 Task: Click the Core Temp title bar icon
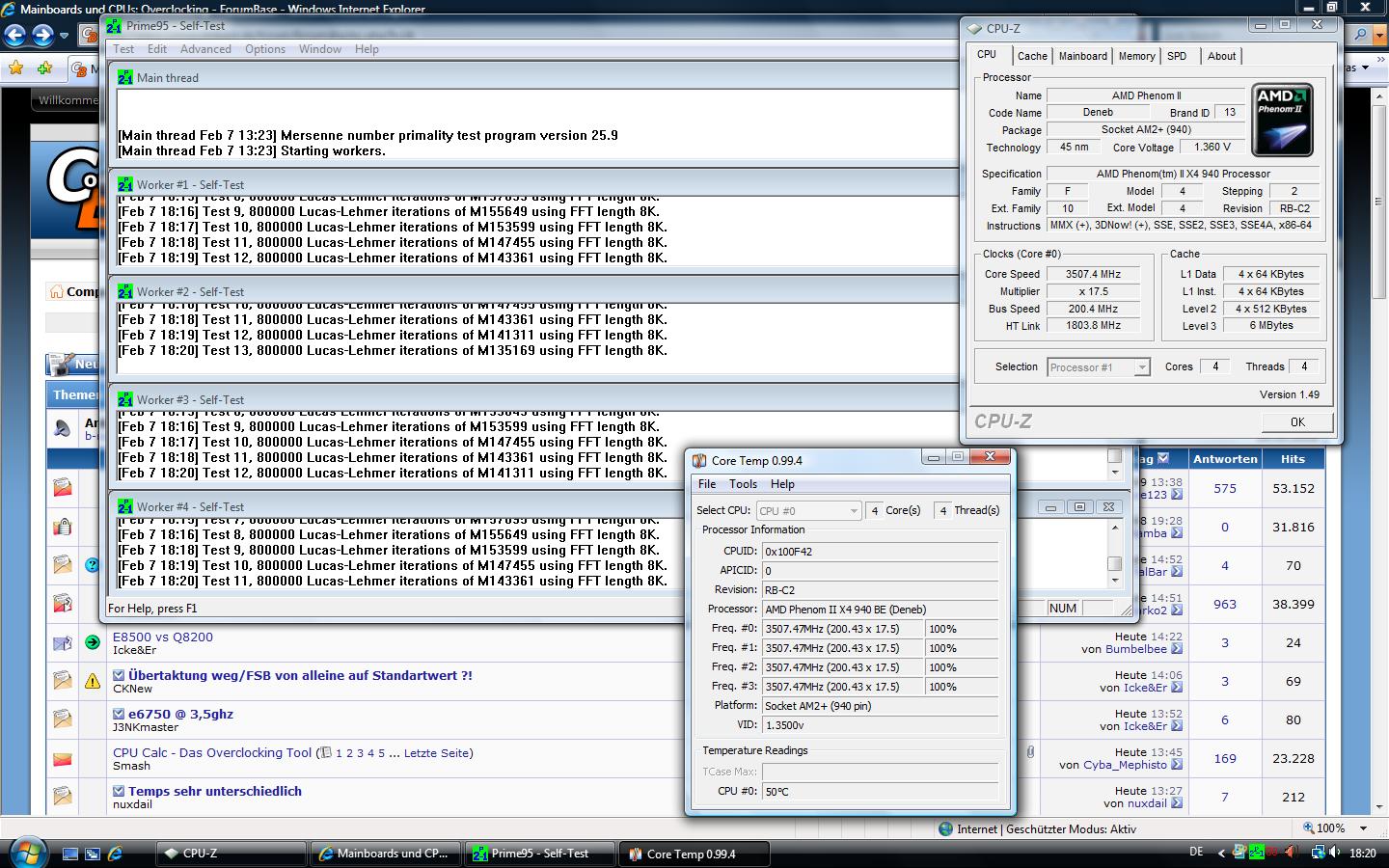click(699, 460)
